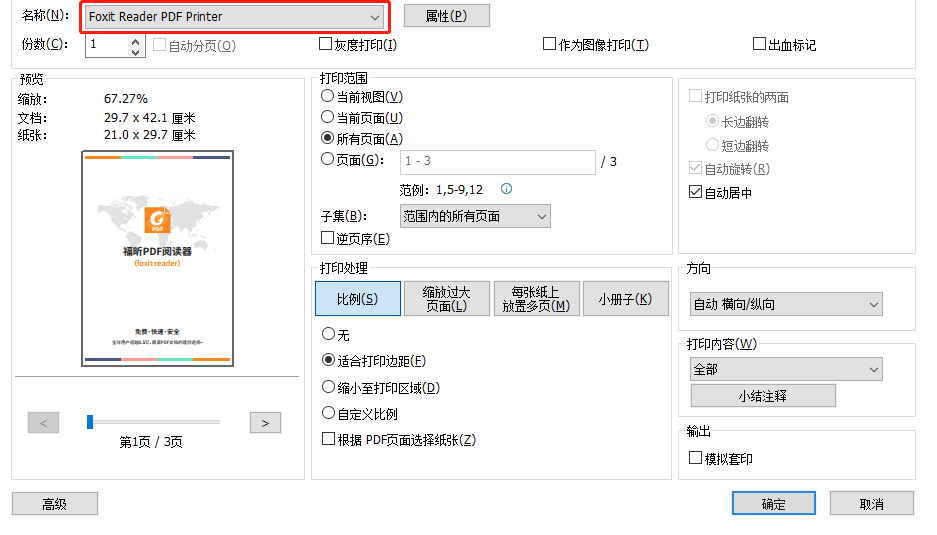Increase copies with the stepper up arrow
937x535 pixels.
coord(136,40)
